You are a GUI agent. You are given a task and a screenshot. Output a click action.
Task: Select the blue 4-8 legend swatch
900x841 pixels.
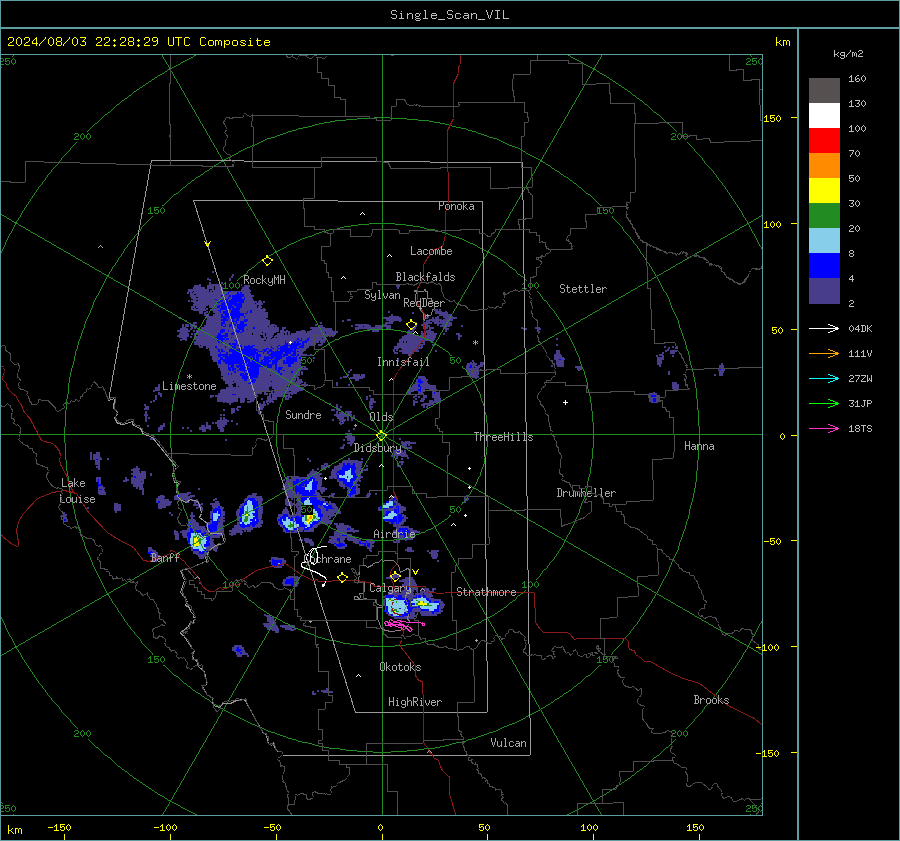(824, 265)
